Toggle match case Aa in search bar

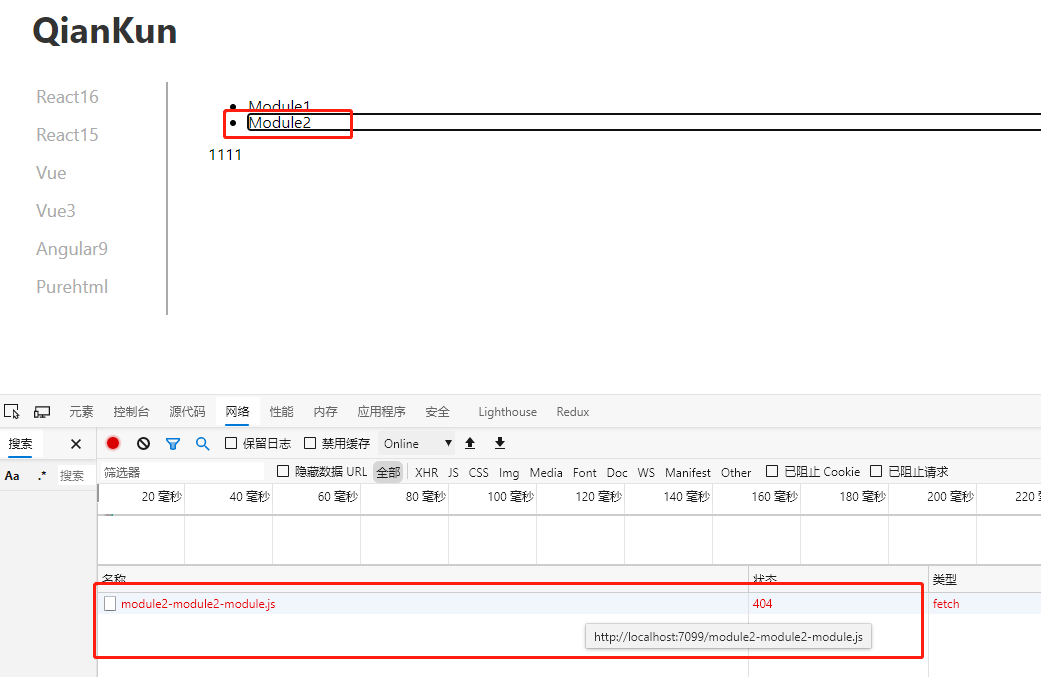coord(14,475)
